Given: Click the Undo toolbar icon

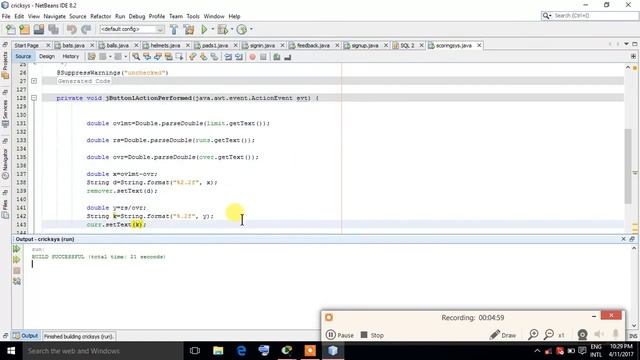Looking at the screenshot, I should (72, 29).
